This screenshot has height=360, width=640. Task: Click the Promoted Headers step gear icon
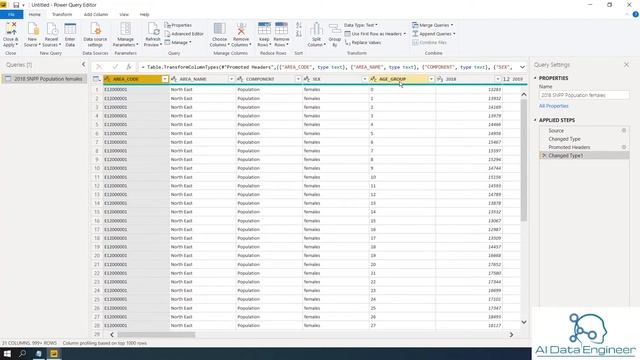coord(624,147)
